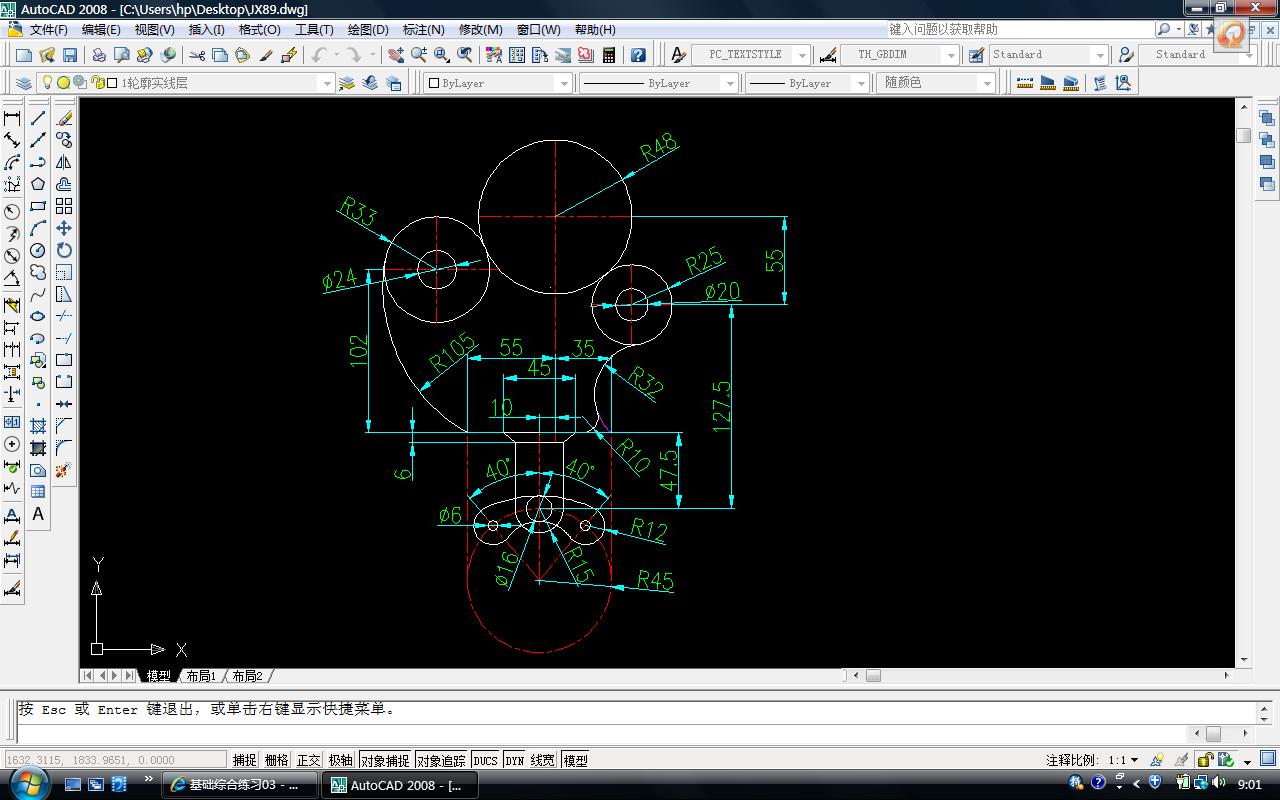
Task: Select the Erase tool
Action: [64, 119]
